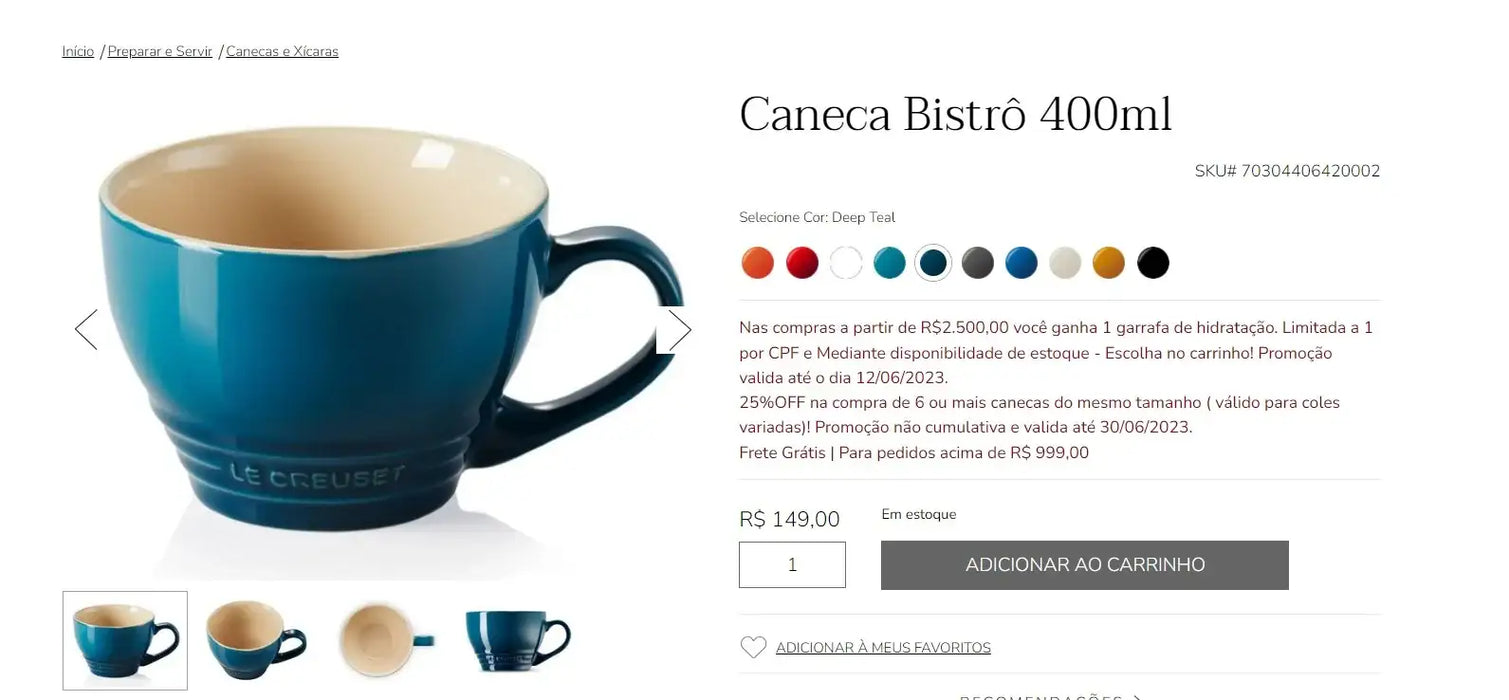Choose the white color option

pyautogui.click(x=846, y=263)
